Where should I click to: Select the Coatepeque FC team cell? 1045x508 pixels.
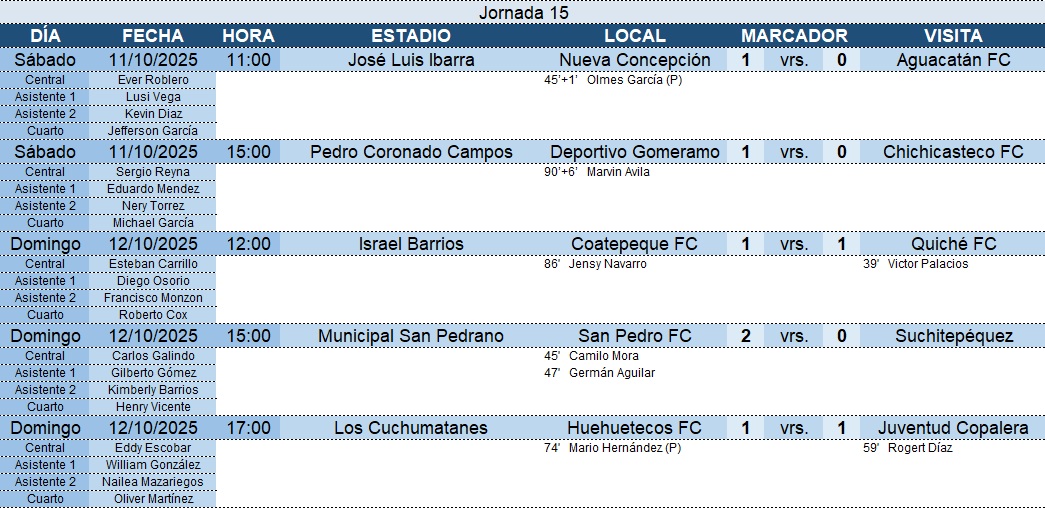pyautogui.click(x=634, y=244)
